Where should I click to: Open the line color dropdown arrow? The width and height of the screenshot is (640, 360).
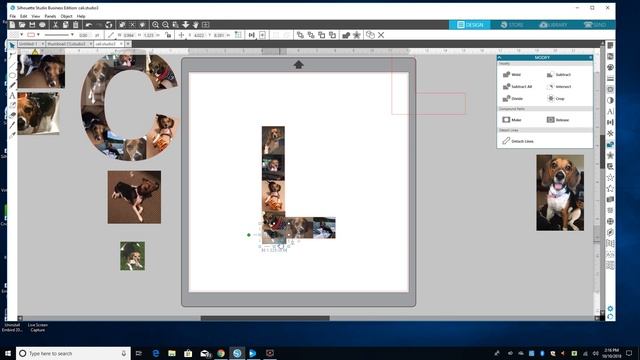[38, 35]
